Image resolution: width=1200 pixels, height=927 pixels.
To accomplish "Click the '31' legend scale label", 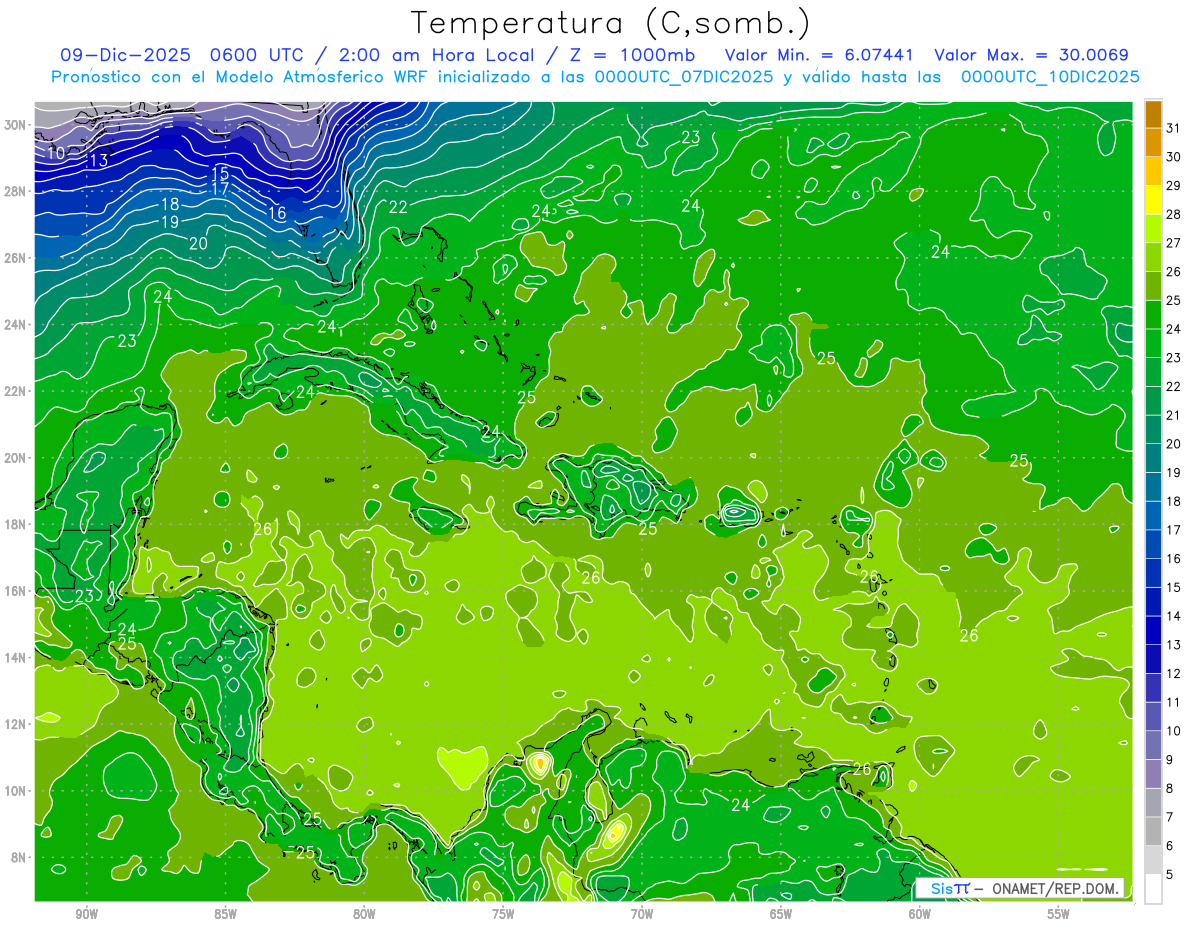I will pyautogui.click(x=1174, y=128).
